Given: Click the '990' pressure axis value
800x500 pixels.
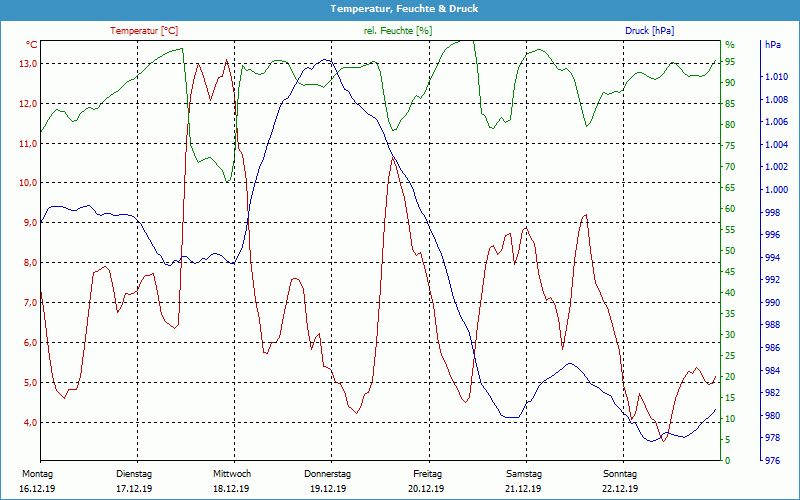Looking at the screenshot, I should pyautogui.click(x=772, y=303).
